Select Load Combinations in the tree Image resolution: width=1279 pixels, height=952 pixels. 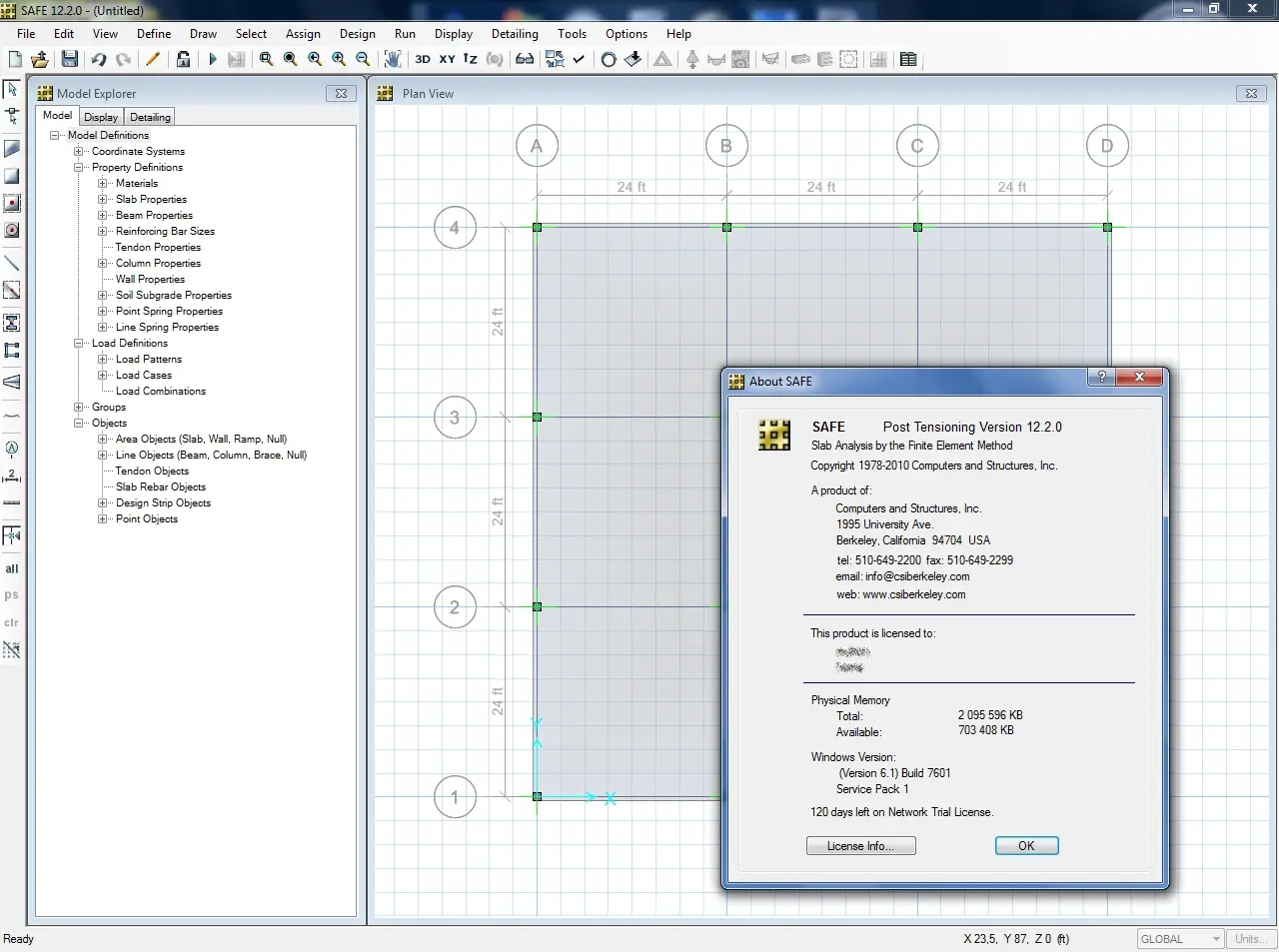click(161, 391)
